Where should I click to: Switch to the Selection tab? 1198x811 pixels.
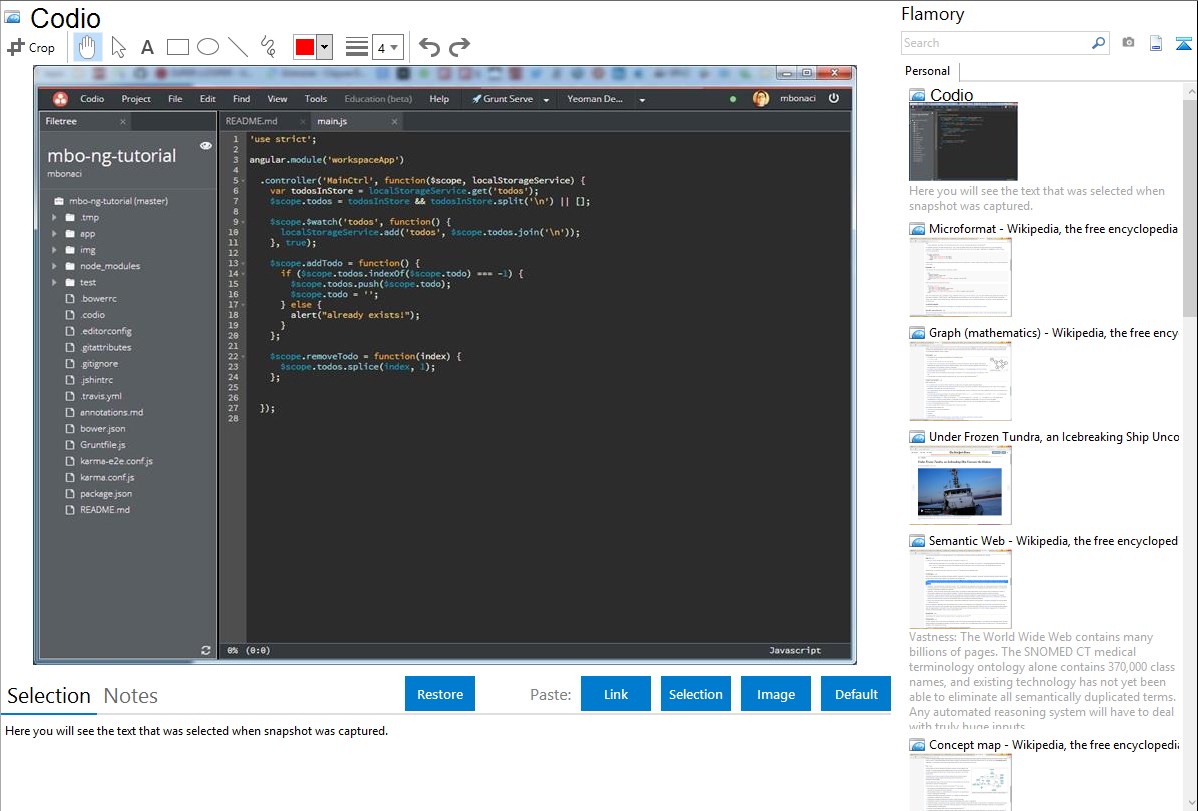click(x=49, y=696)
